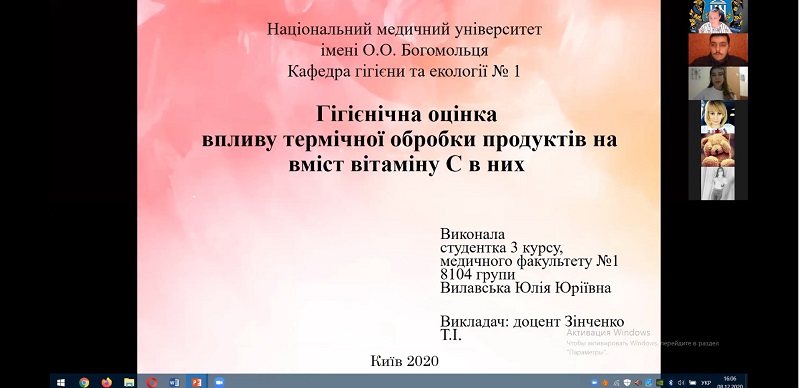Select the man's video on the orange background
This screenshot has width=800, height=388.
click(x=718, y=50)
